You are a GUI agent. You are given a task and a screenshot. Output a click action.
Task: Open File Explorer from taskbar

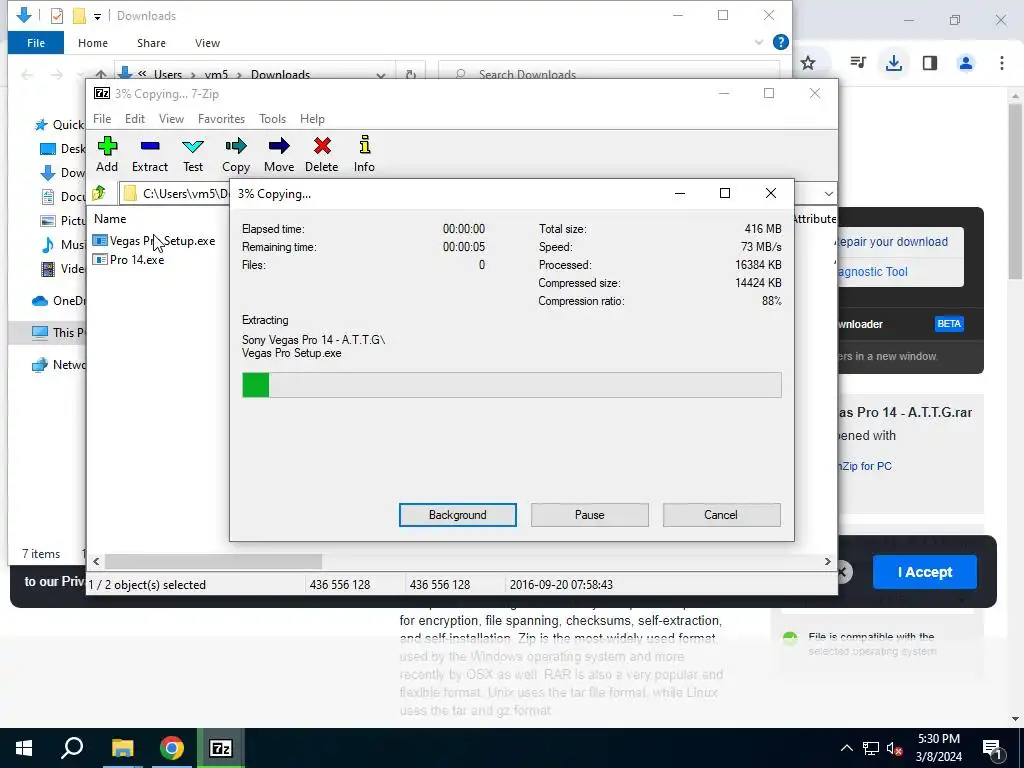(122, 748)
